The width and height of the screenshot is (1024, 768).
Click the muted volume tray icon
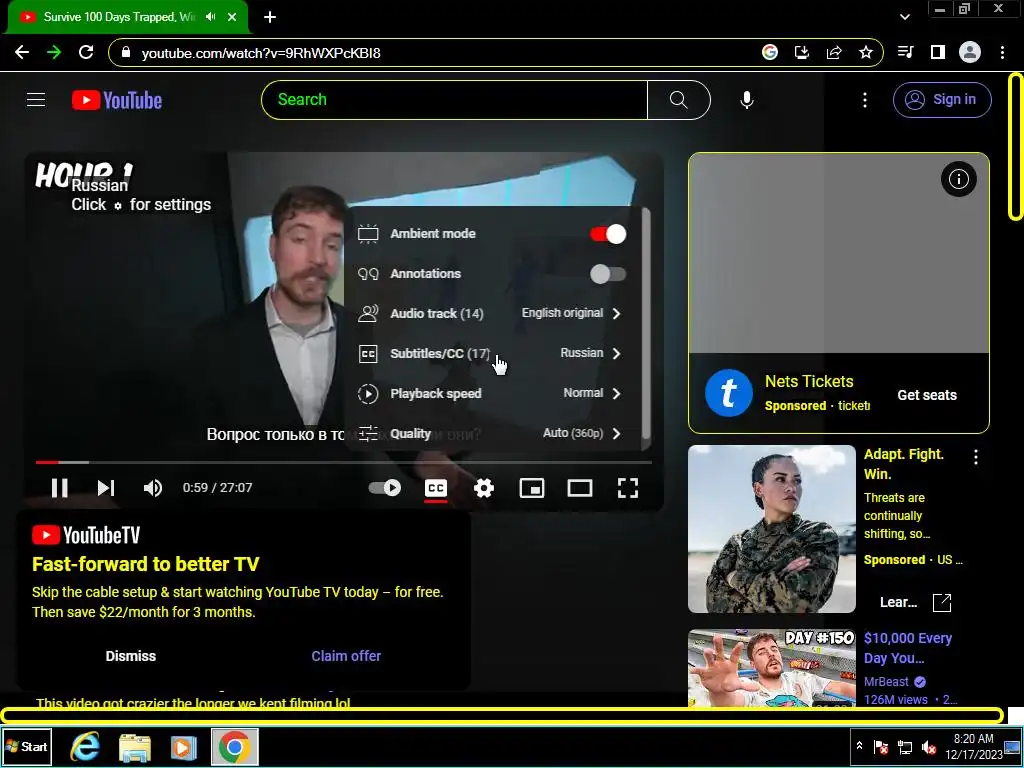click(x=929, y=746)
